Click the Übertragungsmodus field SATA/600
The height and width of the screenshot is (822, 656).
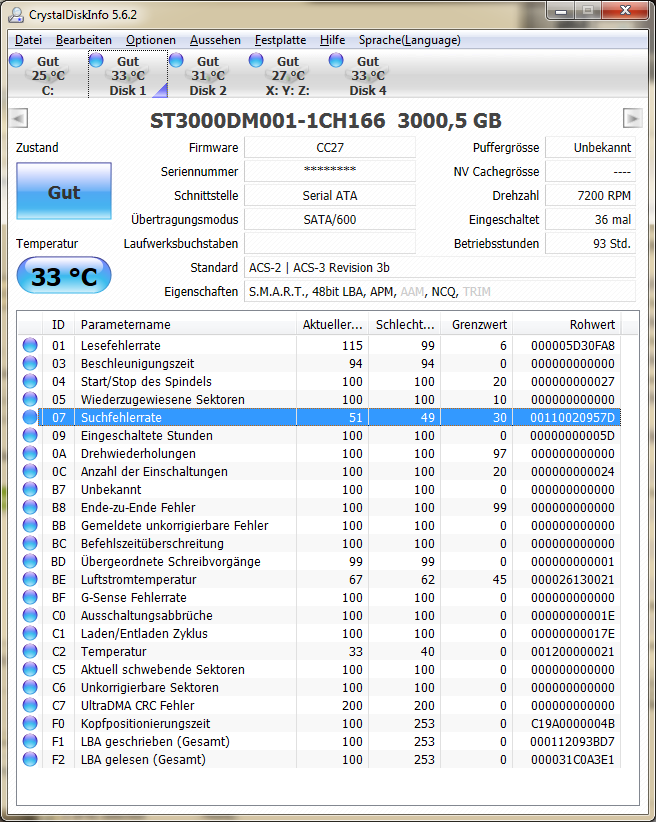point(330,220)
